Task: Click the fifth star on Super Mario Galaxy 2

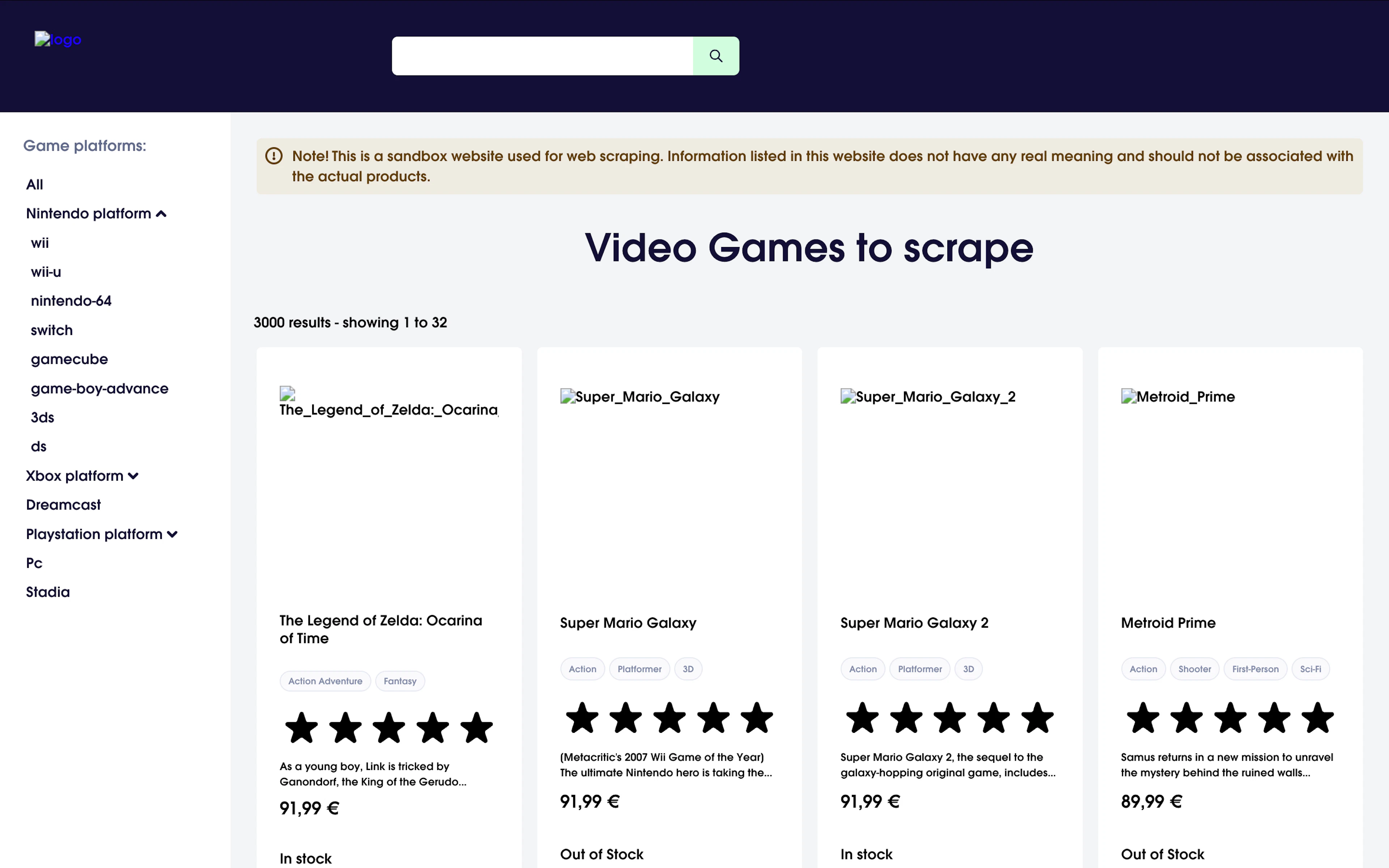Action: (1037, 718)
